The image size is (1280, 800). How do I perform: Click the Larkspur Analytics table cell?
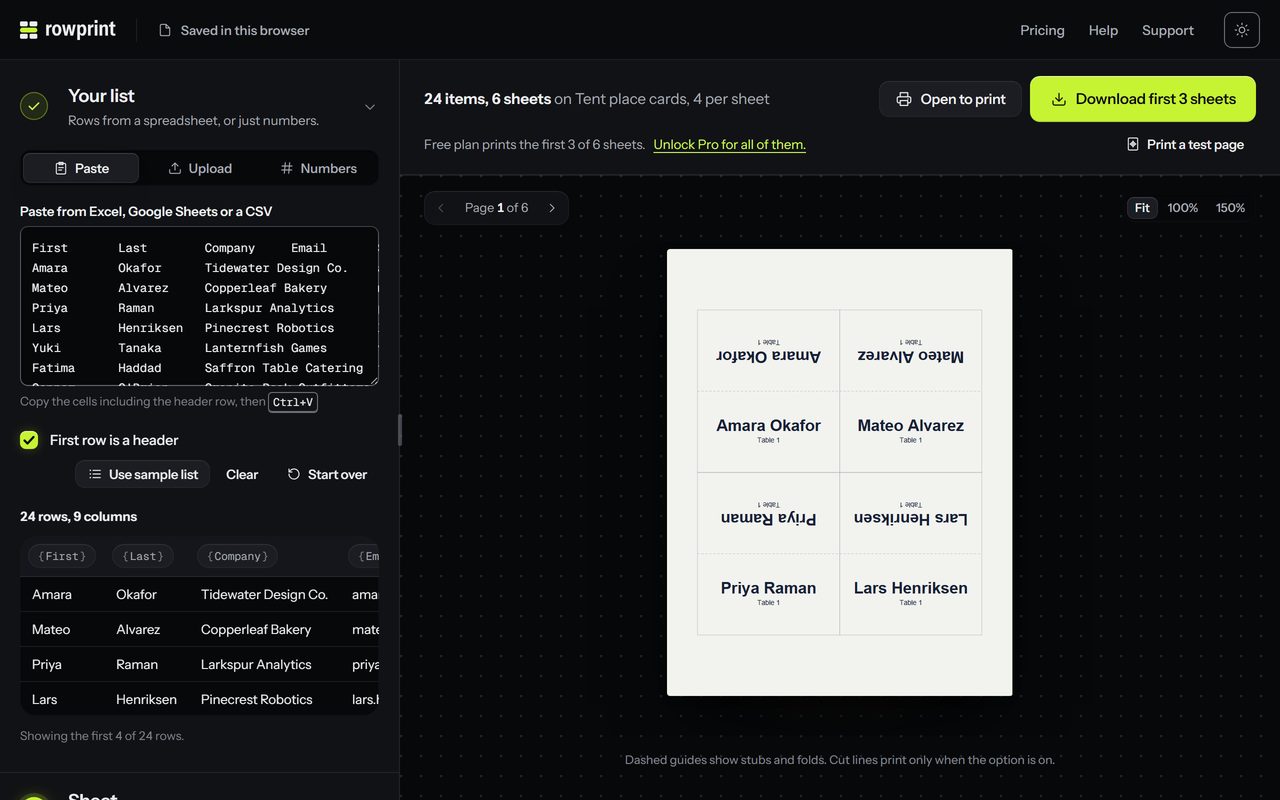(256, 664)
